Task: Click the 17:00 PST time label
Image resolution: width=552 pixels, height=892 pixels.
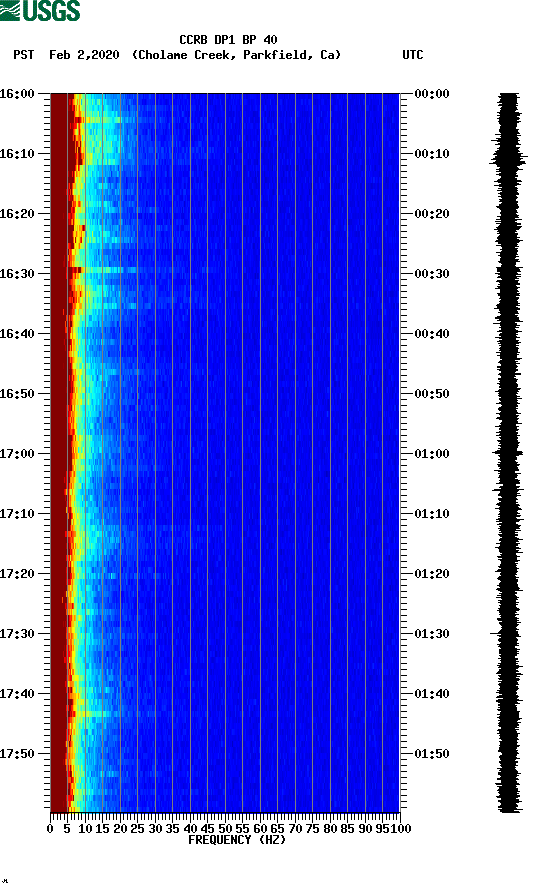Action: [x=17, y=453]
